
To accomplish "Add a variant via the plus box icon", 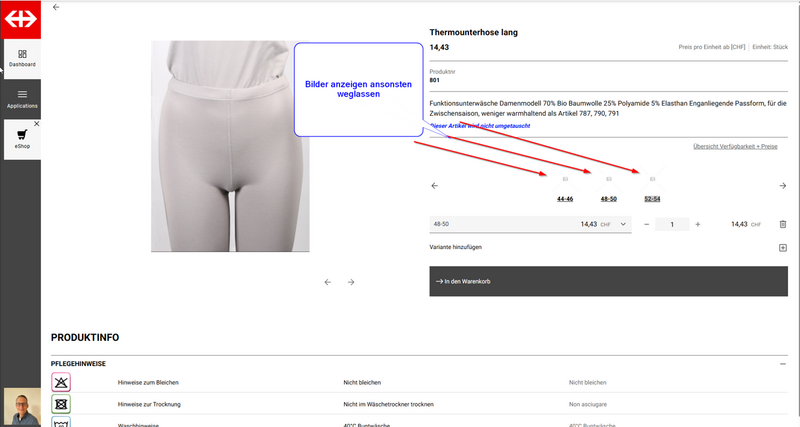I will click(x=782, y=247).
